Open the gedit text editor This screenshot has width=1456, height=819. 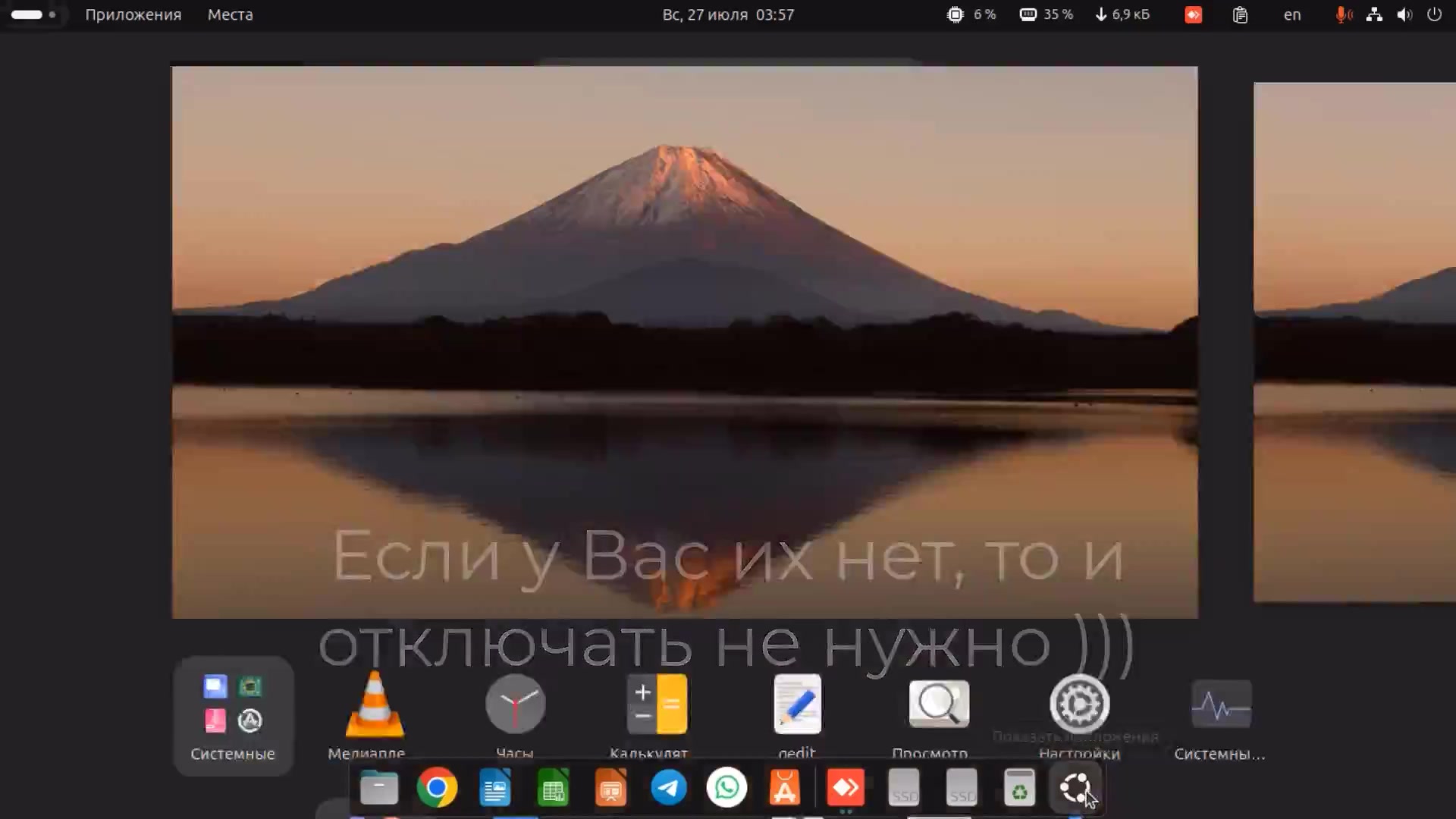pos(797,704)
